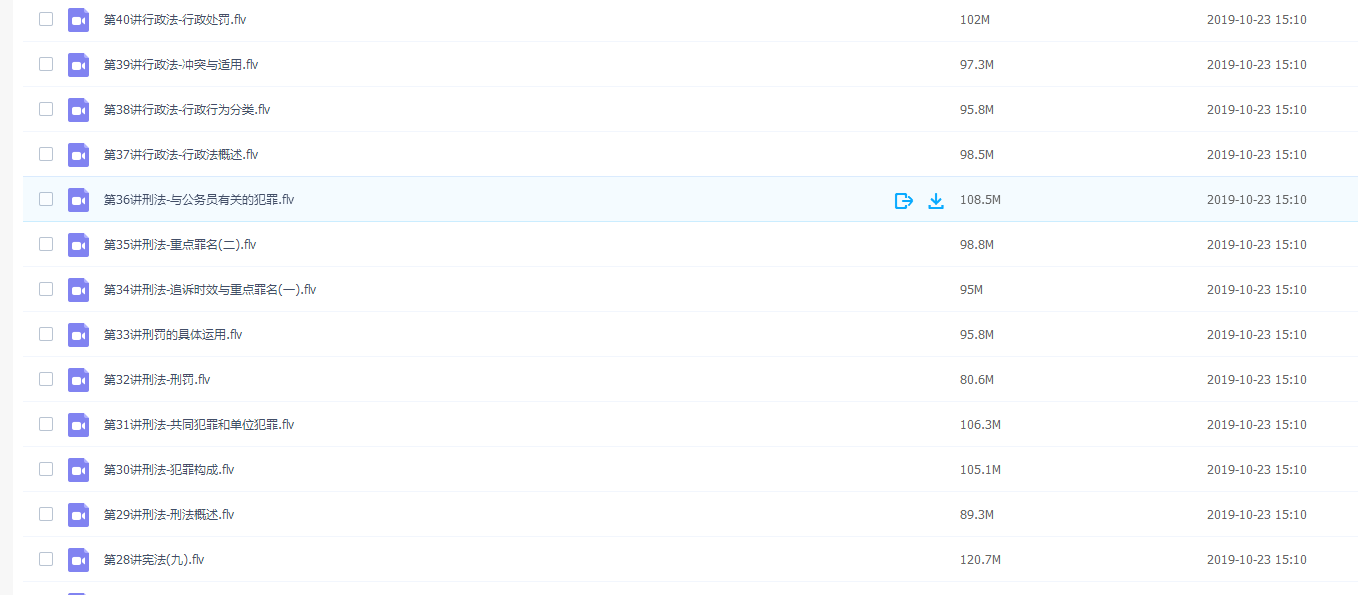Open file 第30讲刑法-犯罪构成.flv
The width and height of the screenshot is (1358, 595).
(x=169, y=470)
